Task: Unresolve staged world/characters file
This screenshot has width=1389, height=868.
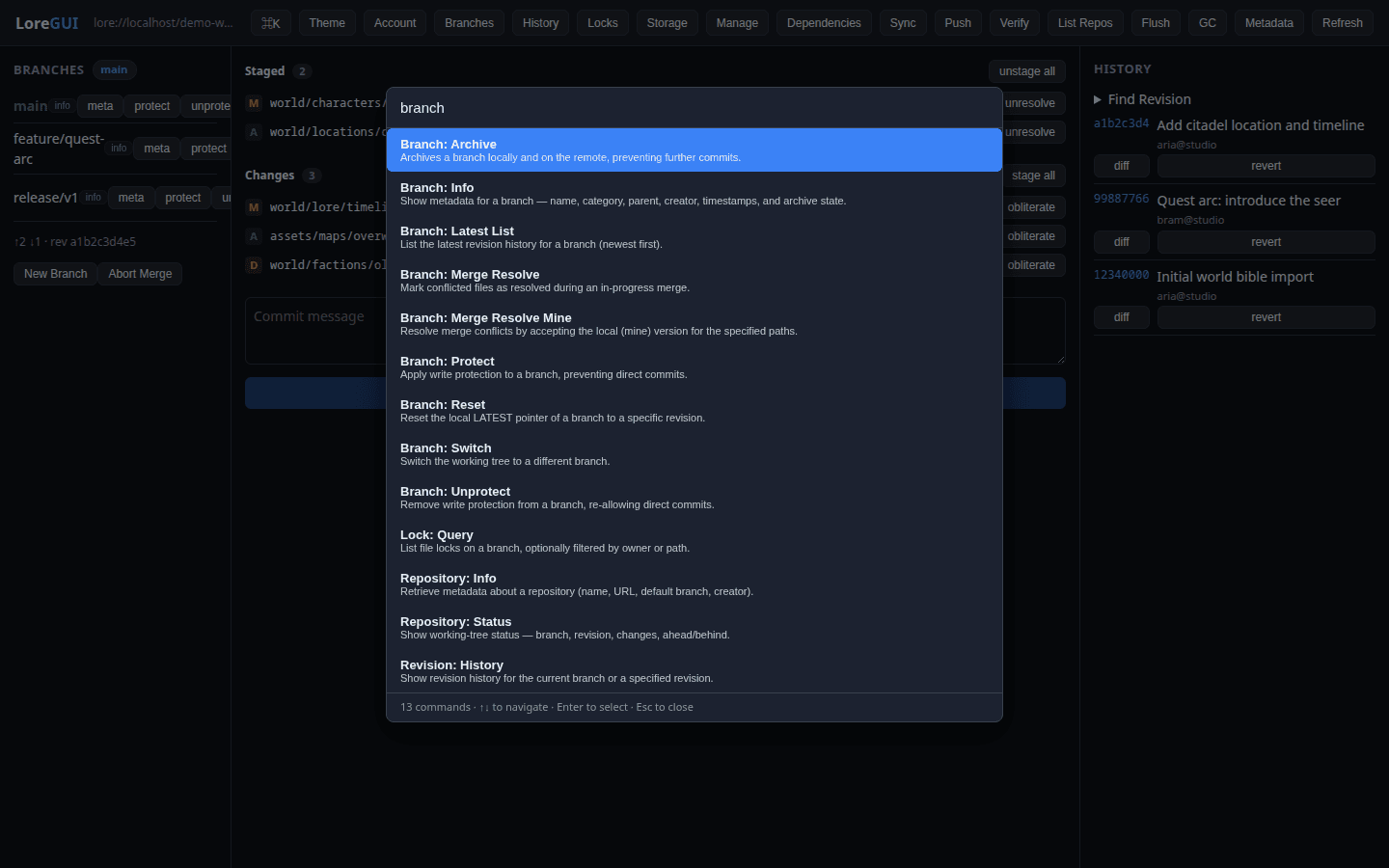Action: pyautogui.click(x=1029, y=103)
